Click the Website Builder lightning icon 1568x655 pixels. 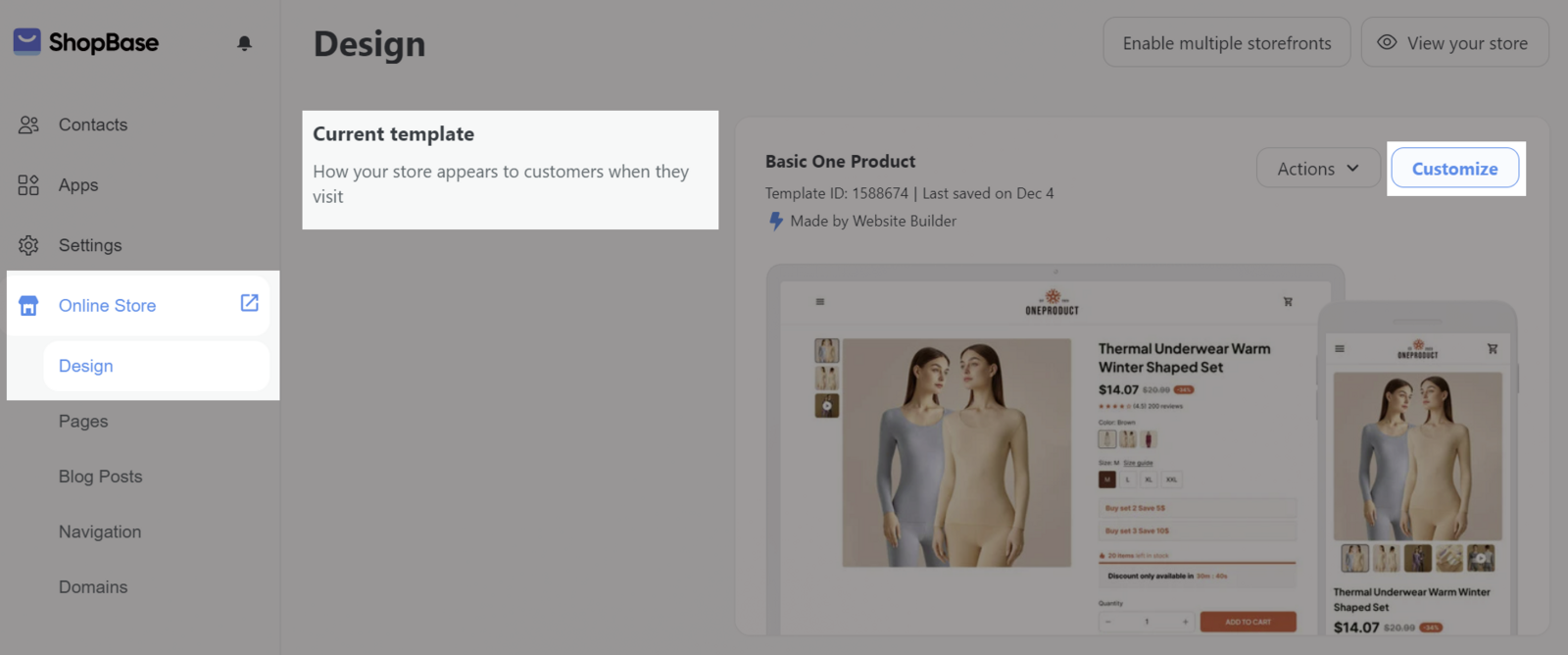click(776, 222)
